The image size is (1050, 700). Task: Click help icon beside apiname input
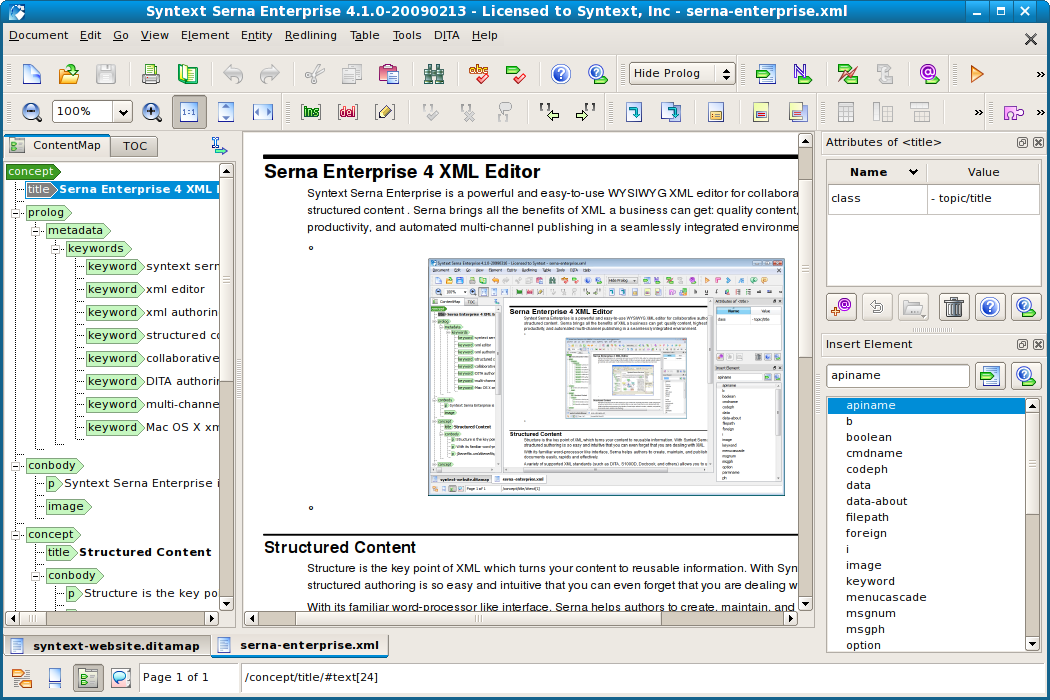(x=1025, y=375)
